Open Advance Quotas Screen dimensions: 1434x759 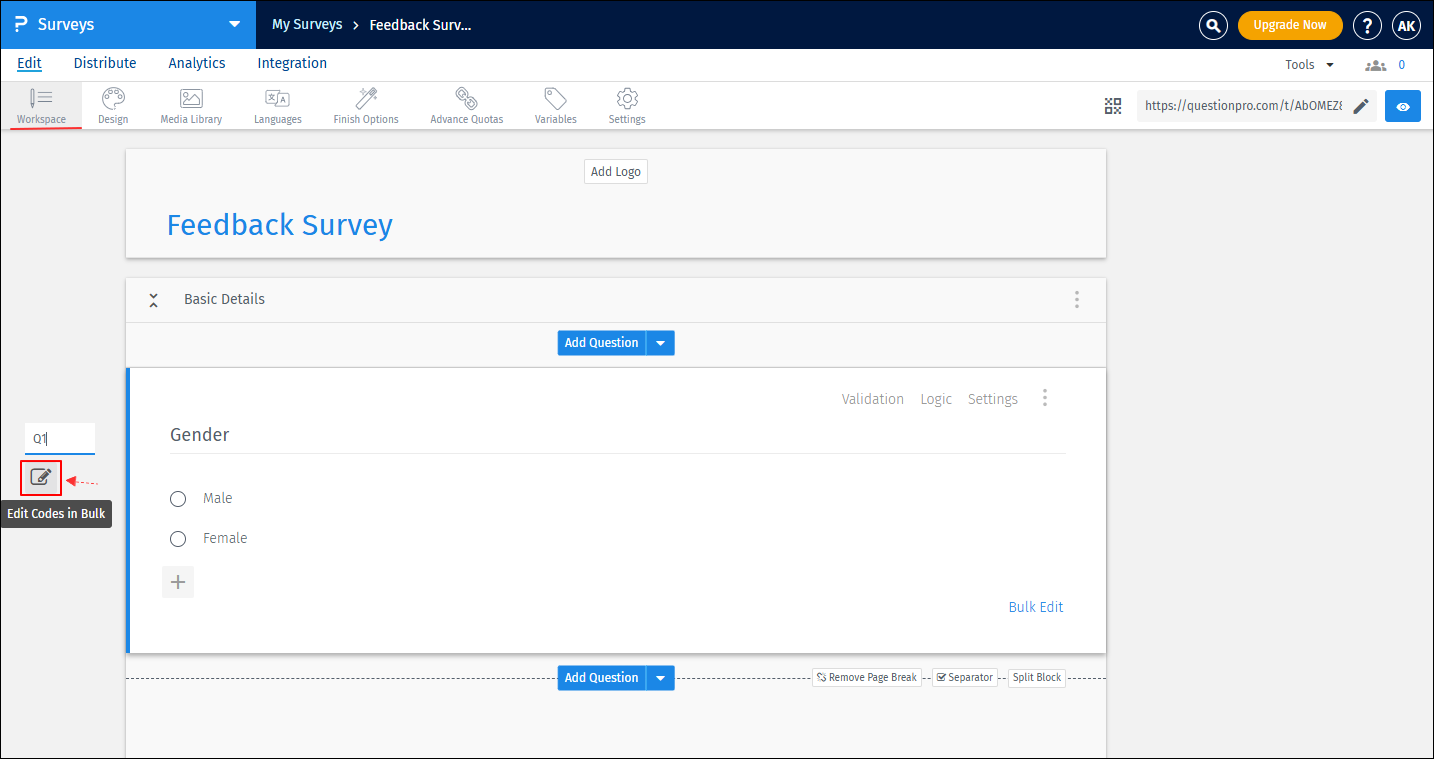(x=466, y=105)
